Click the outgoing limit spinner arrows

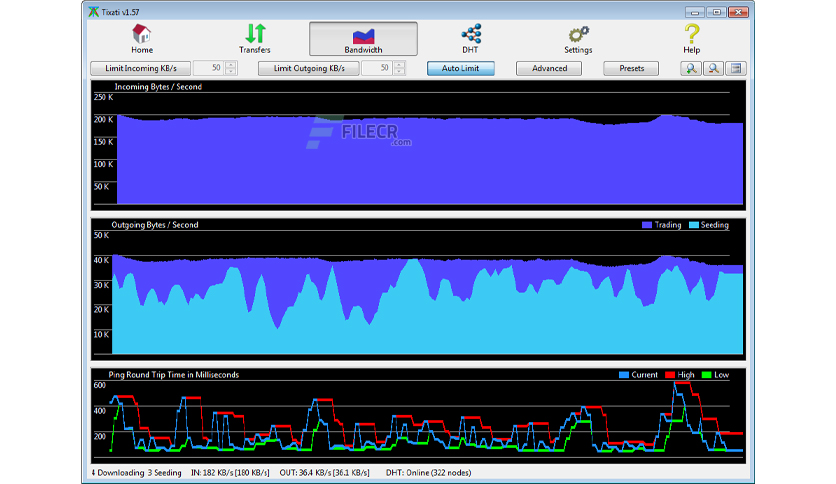tap(399, 68)
